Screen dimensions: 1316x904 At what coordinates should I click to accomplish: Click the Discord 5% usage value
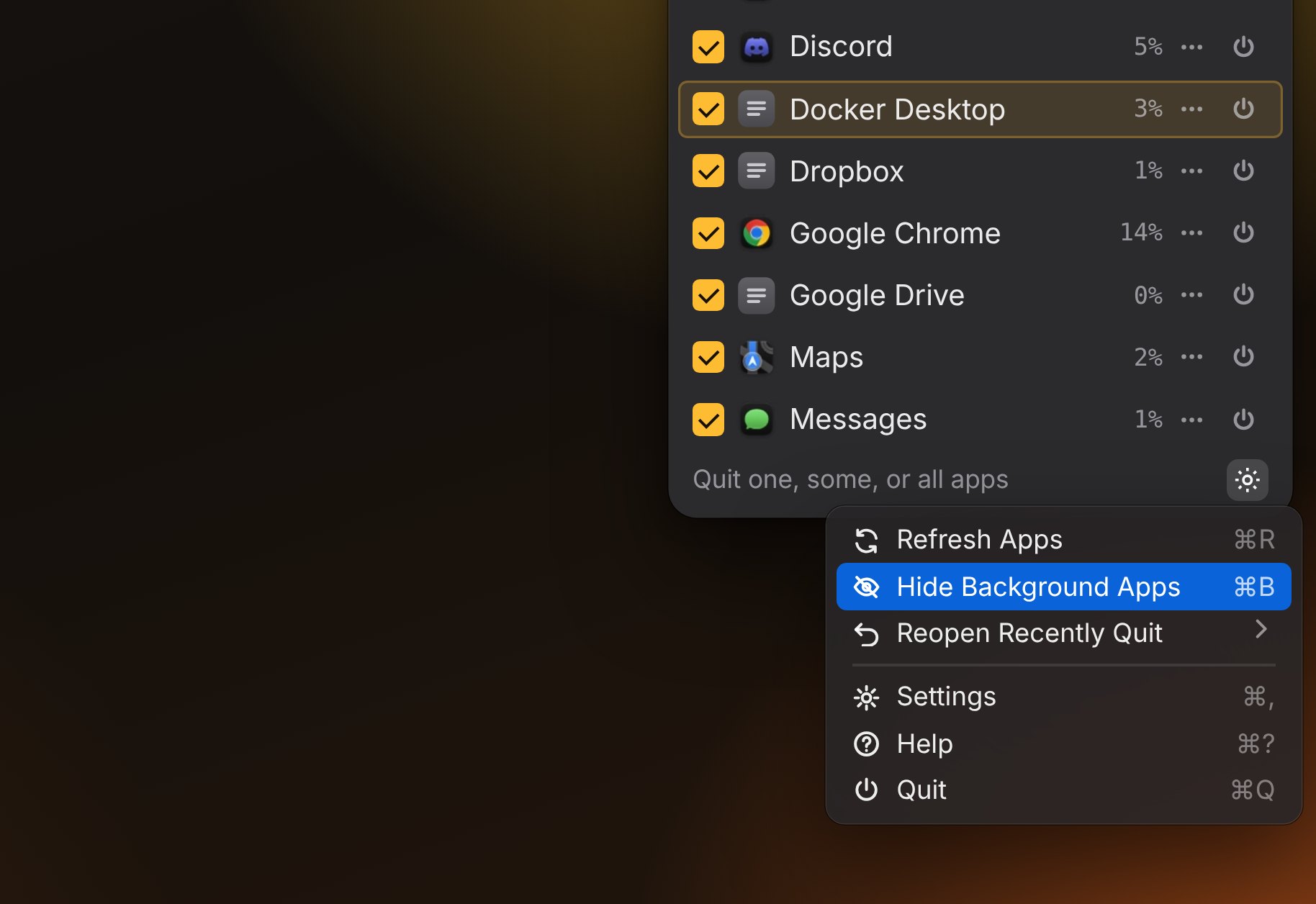pos(1148,47)
